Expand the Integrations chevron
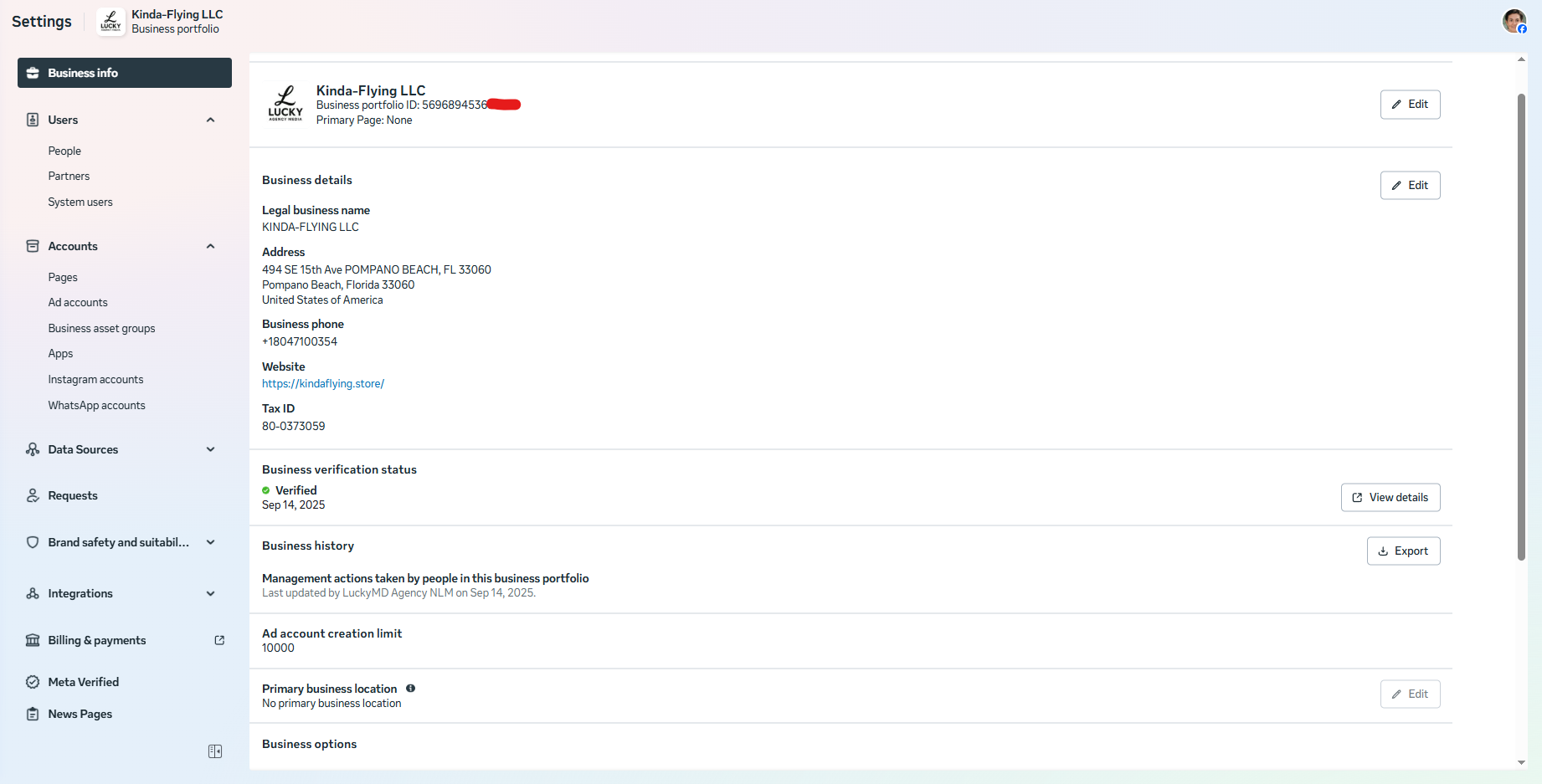 coord(211,593)
